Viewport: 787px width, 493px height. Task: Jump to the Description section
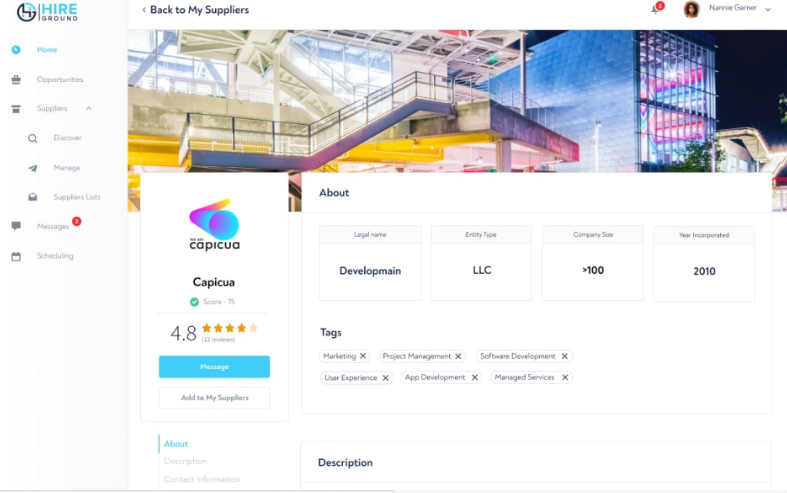point(185,461)
